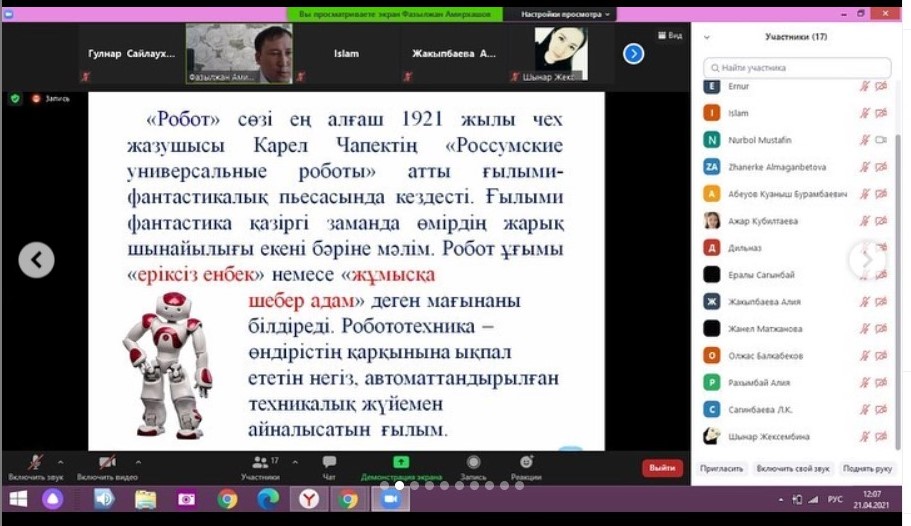Click Гулнар Сайлаух participant tile
911x526 pixels.
tap(131, 53)
